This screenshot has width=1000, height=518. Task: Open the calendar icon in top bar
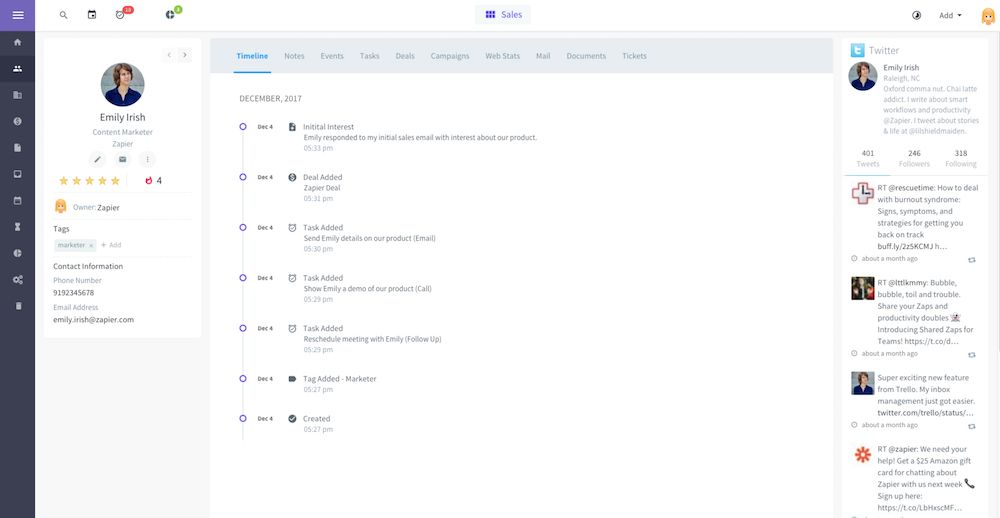pos(92,15)
